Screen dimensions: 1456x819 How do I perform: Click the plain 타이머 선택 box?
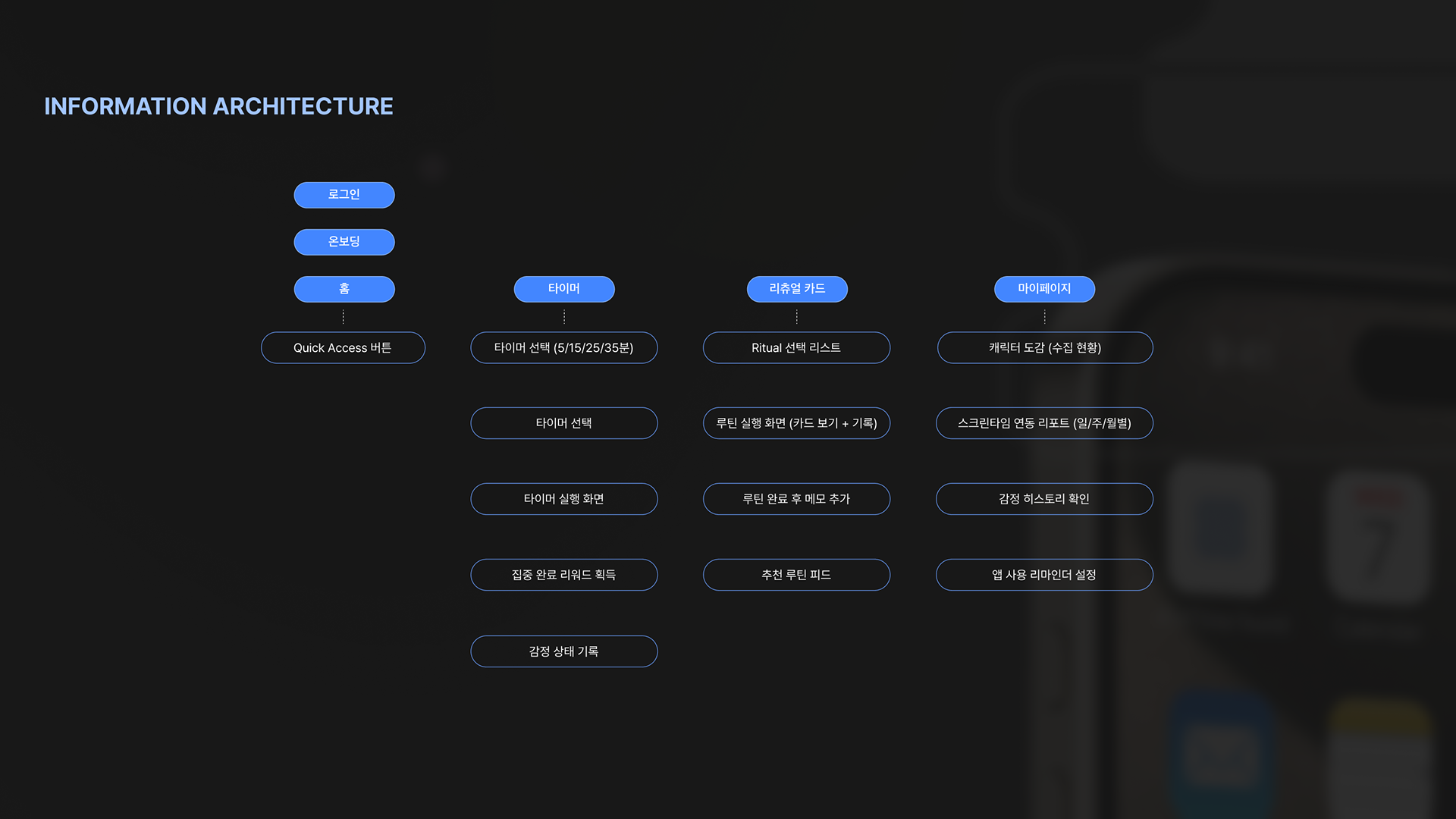pos(563,423)
